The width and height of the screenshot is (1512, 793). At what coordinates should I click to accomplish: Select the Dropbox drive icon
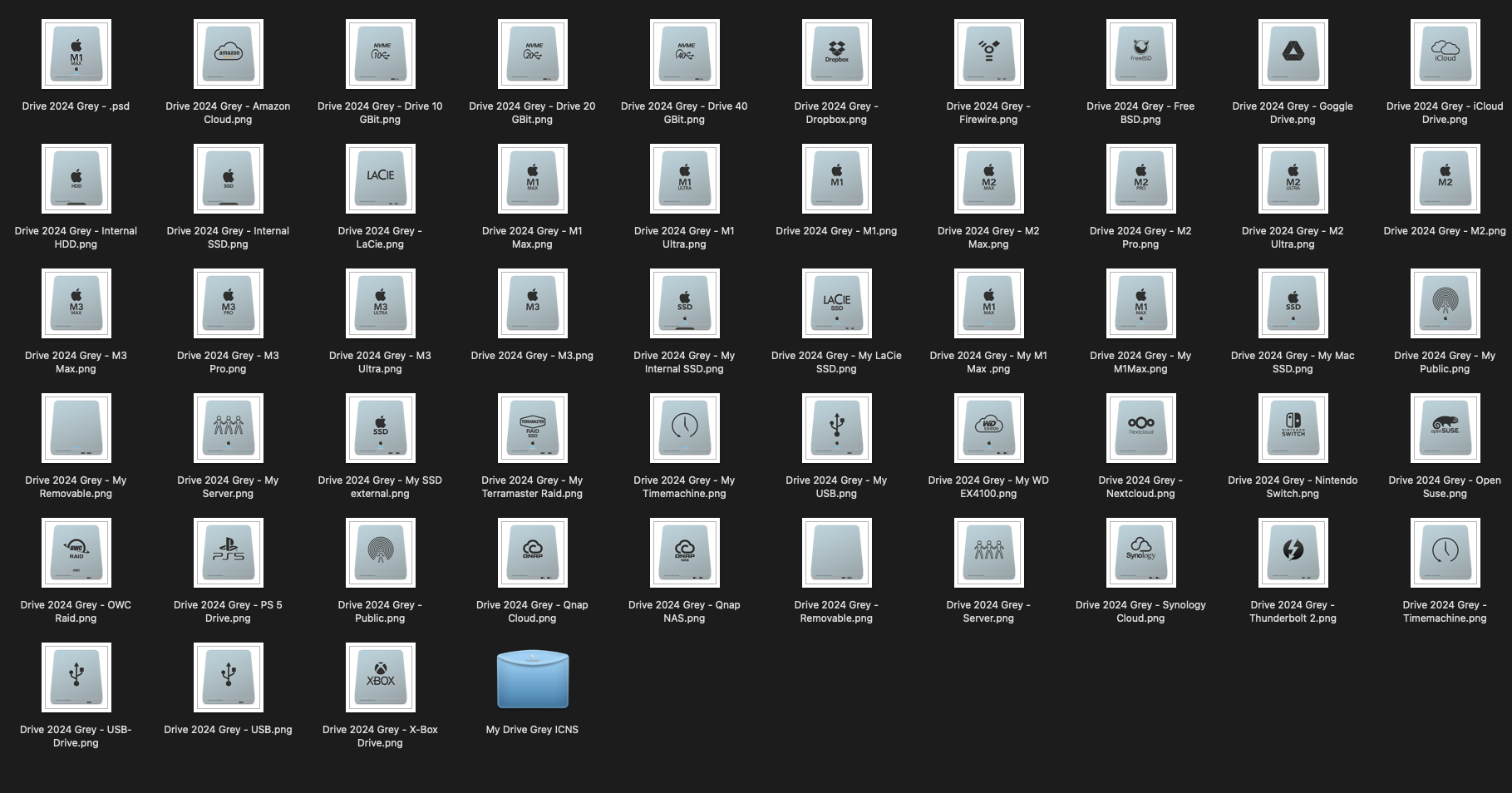click(836, 54)
